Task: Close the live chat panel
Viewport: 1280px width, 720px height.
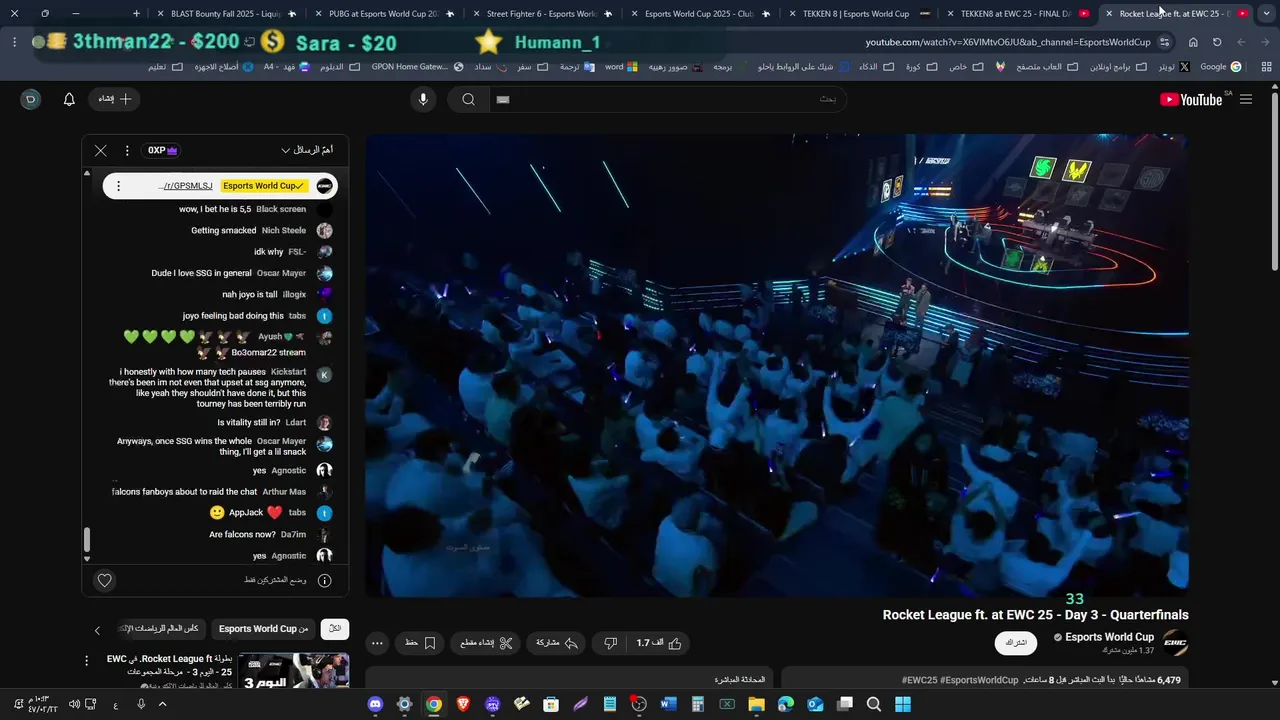Action: pyautogui.click(x=100, y=150)
